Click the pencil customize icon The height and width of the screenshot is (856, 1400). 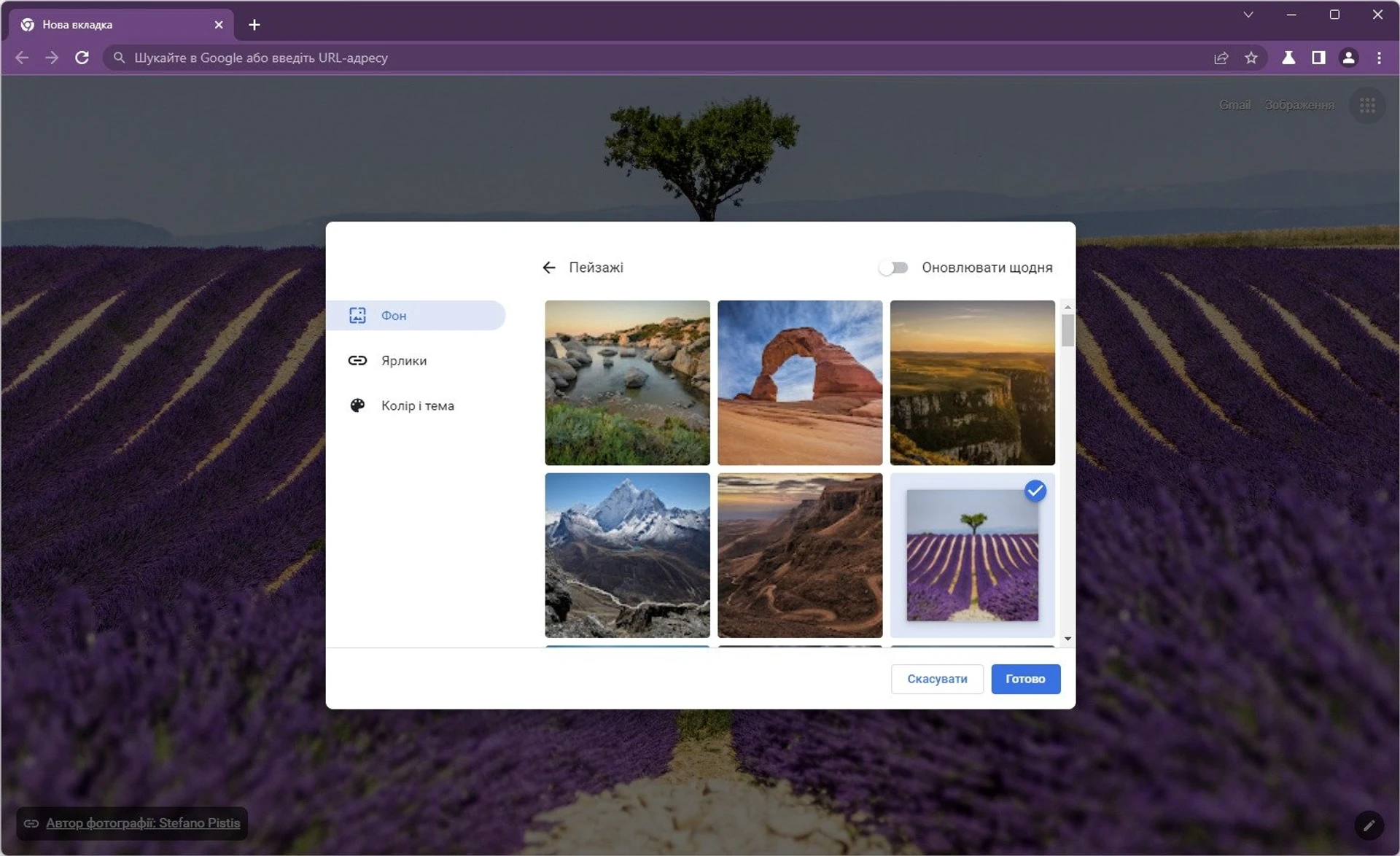pyautogui.click(x=1369, y=825)
